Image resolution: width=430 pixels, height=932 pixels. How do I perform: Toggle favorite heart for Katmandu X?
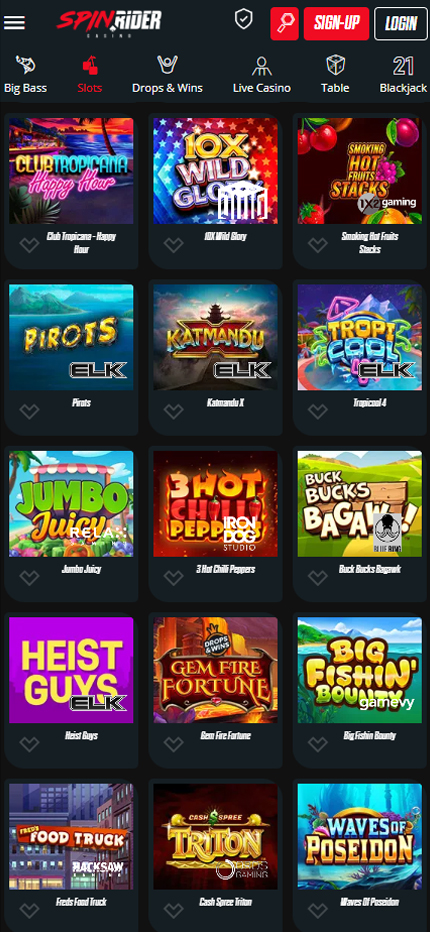click(174, 411)
